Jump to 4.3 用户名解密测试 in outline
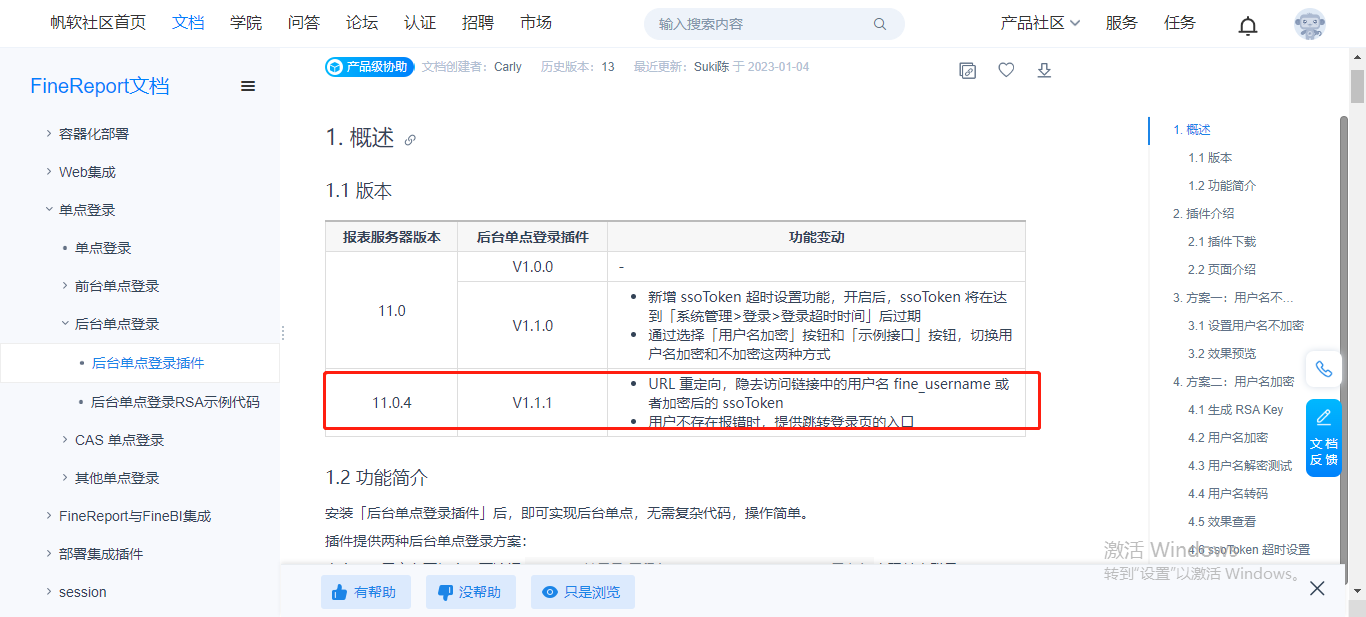 tap(1240, 466)
